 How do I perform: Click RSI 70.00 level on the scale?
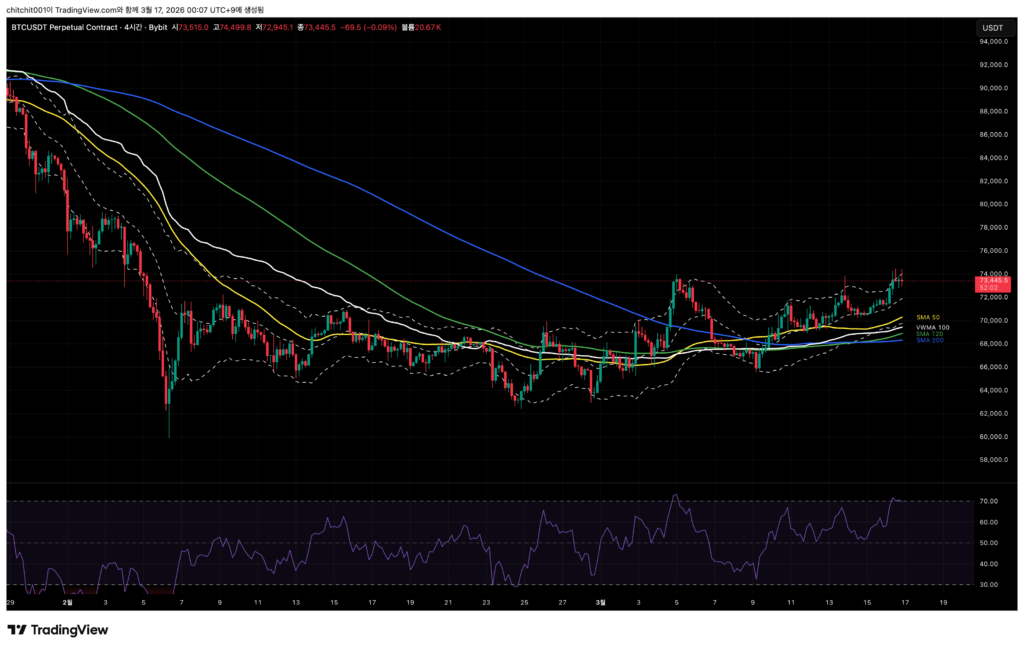coord(990,501)
